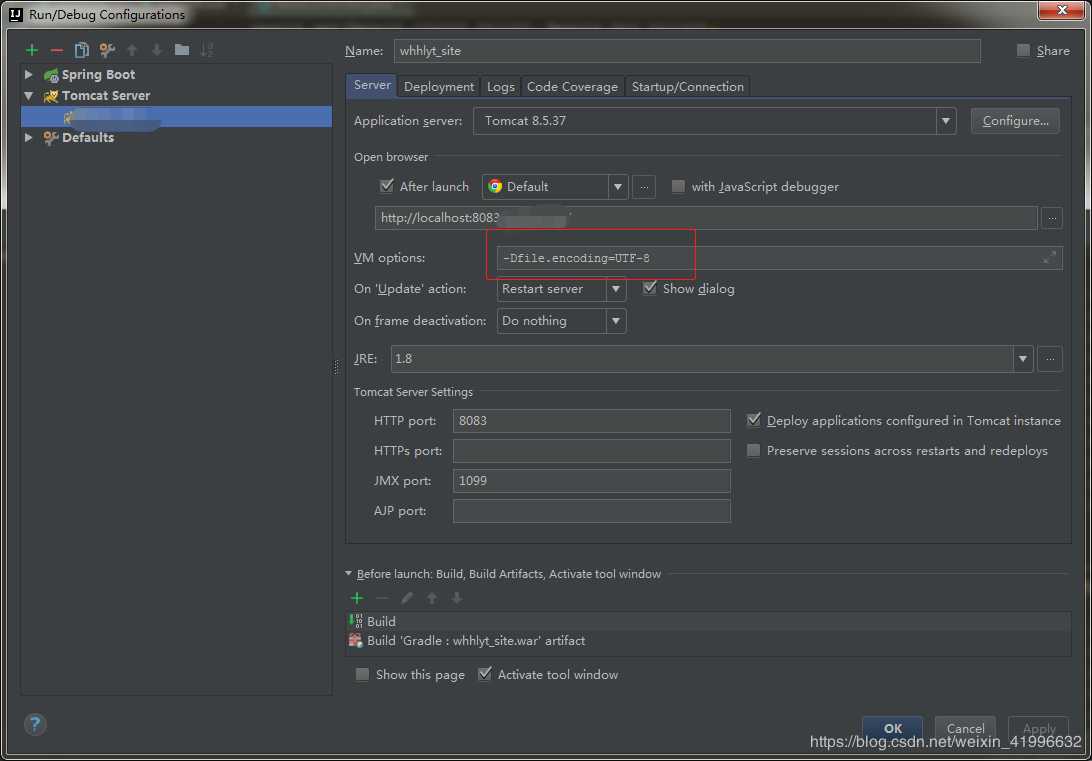The width and height of the screenshot is (1092, 761).
Task: Click the Name input field
Action: [687, 51]
